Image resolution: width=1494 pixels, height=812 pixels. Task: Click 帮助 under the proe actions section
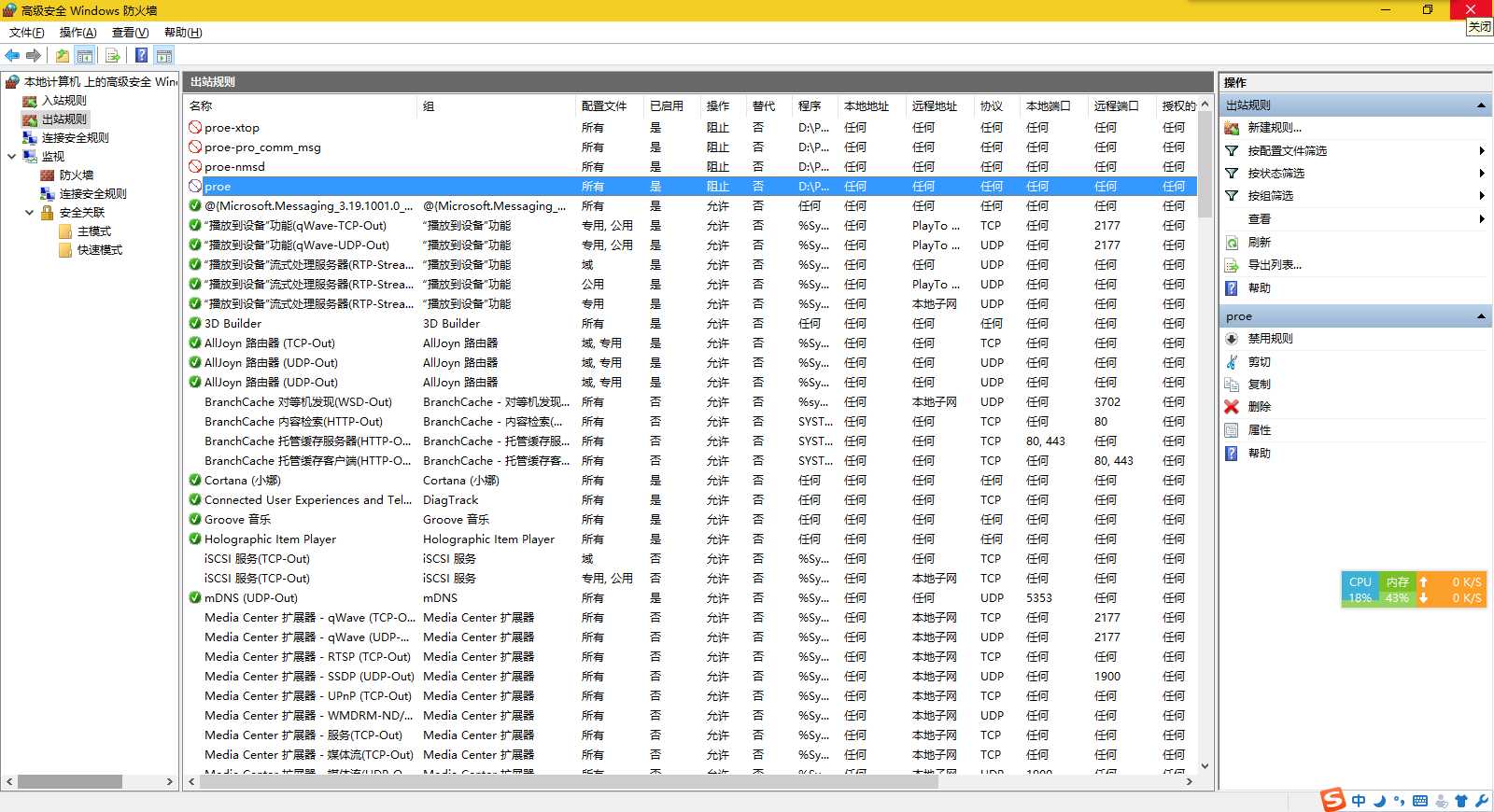tap(1259, 454)
